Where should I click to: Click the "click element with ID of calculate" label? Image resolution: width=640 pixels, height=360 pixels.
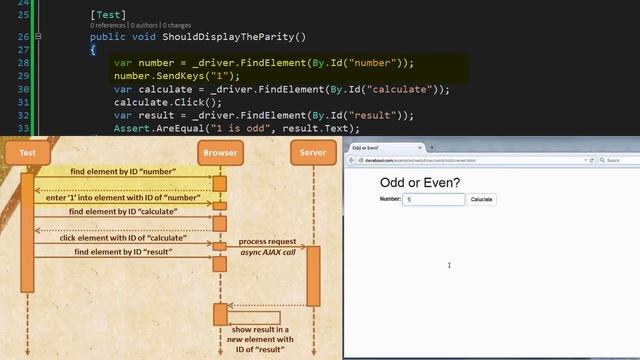(x=123, y=238)
